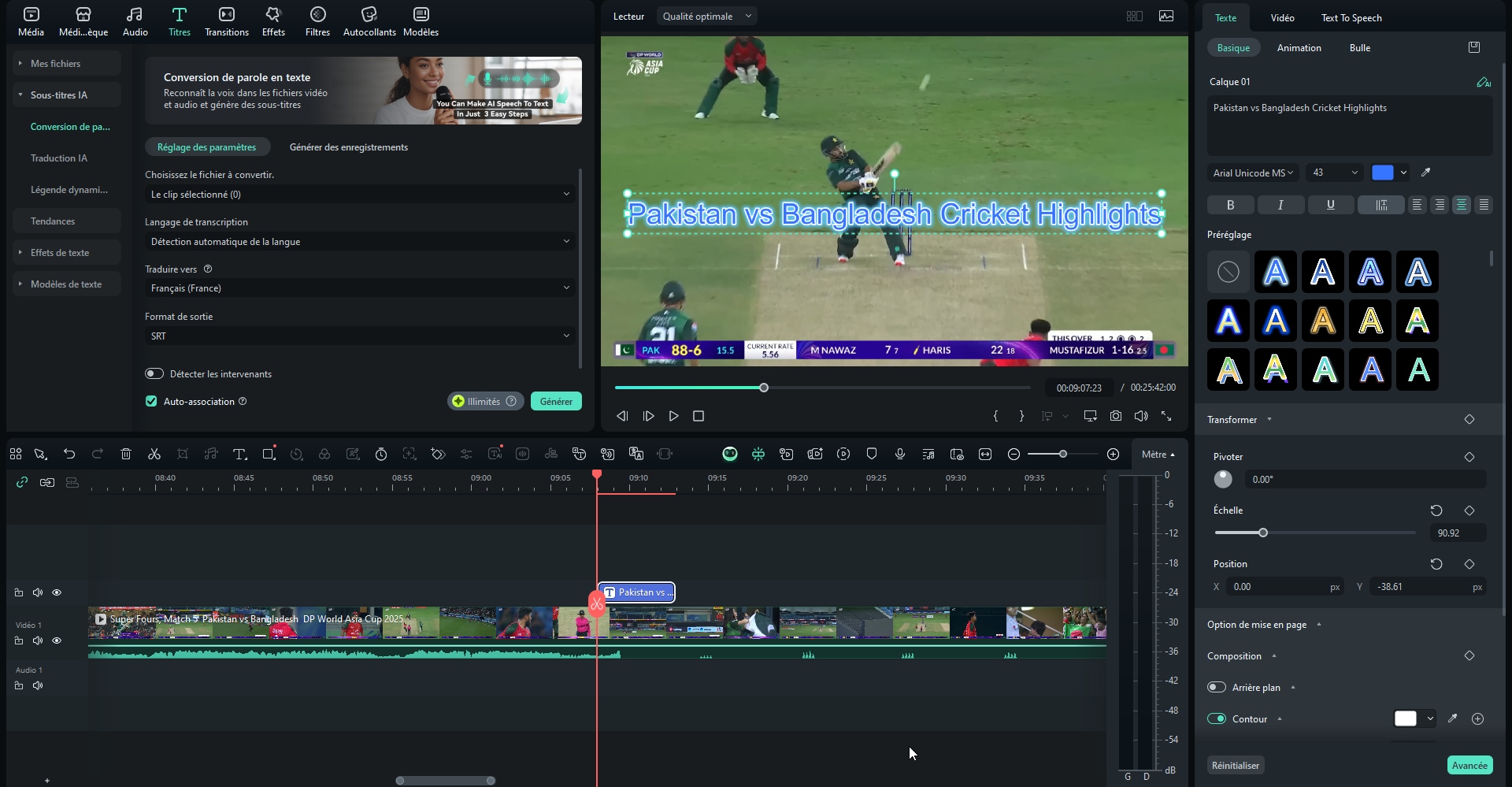Enable Détecter les intervenants

point(153,374)
